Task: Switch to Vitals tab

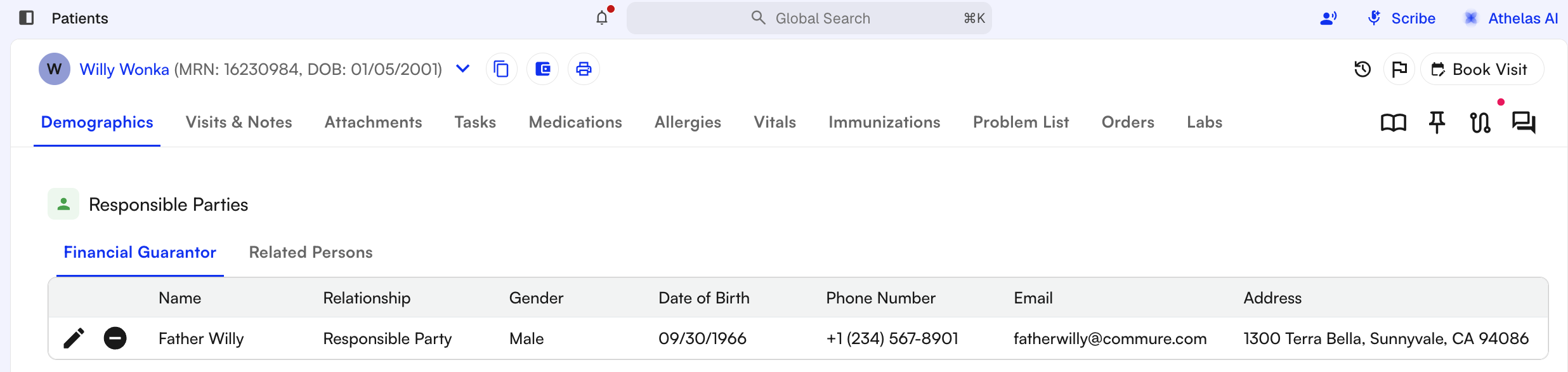Action: point(775,123)
